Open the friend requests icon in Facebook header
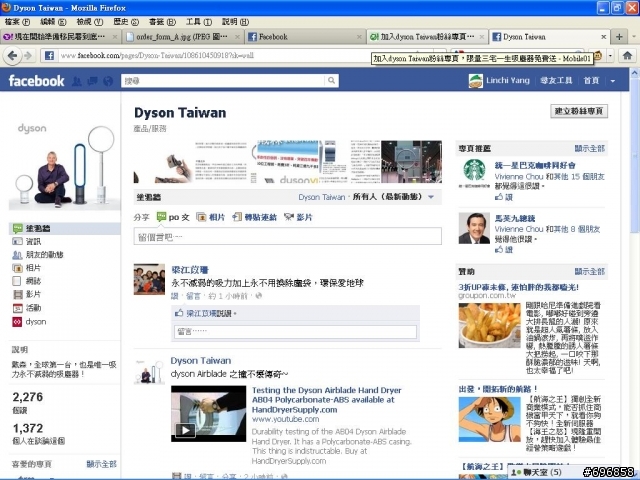The width and height of the screenshot is (640, 480). tap(77, 81)
